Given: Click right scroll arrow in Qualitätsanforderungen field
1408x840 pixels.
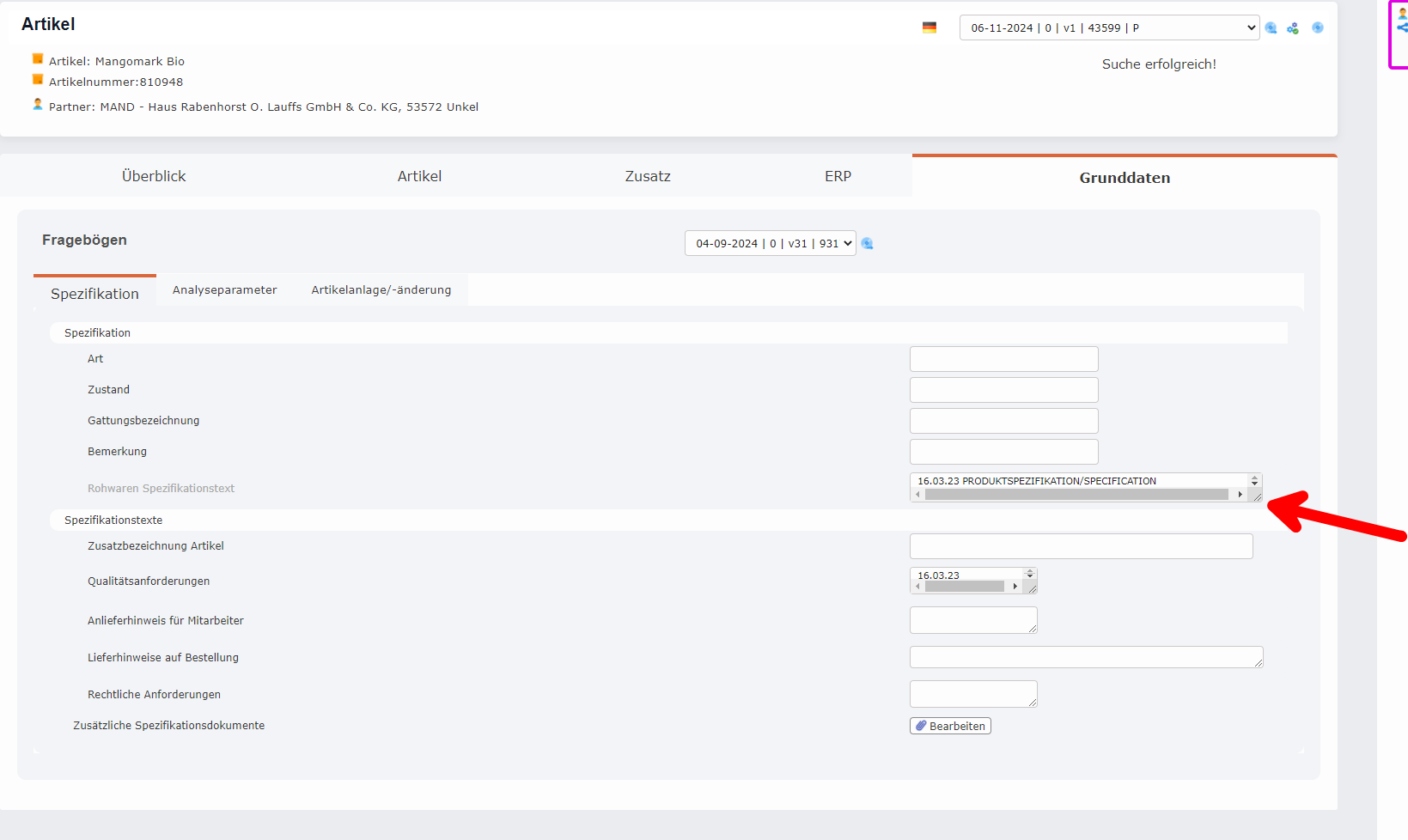Looking at the screenshot, I should pyautogui.click(x=1015, y=587).
